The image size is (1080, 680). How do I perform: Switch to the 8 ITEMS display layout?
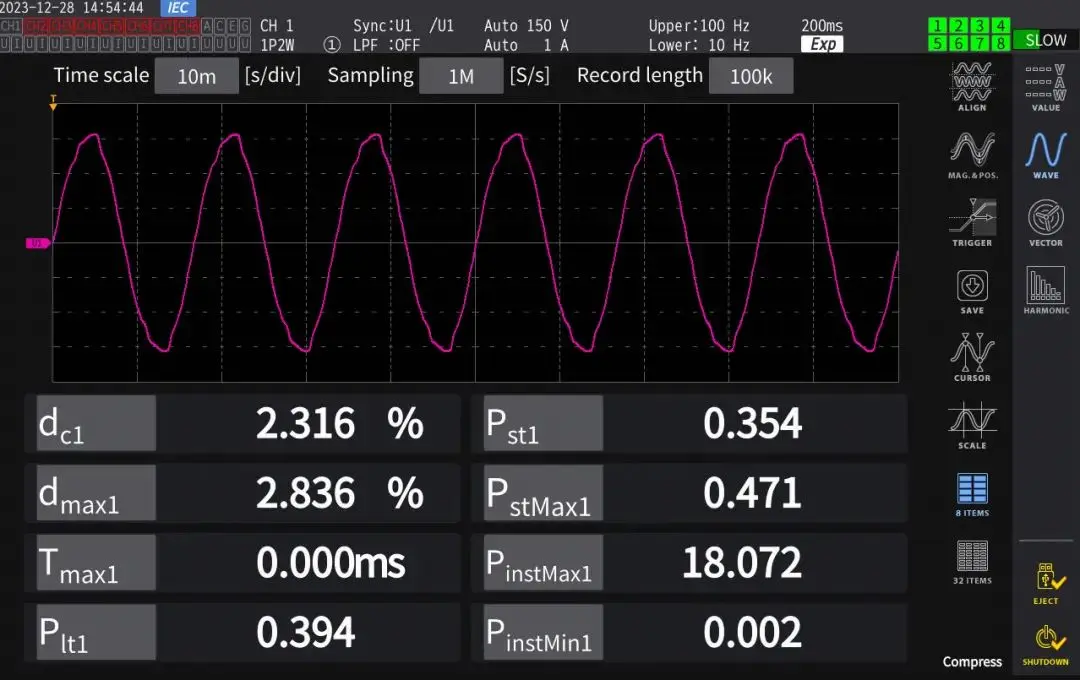[971, 492]
